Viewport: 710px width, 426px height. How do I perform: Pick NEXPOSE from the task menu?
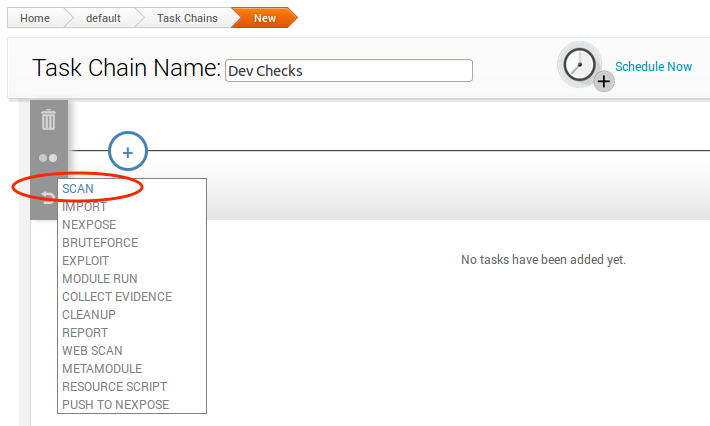89,225
